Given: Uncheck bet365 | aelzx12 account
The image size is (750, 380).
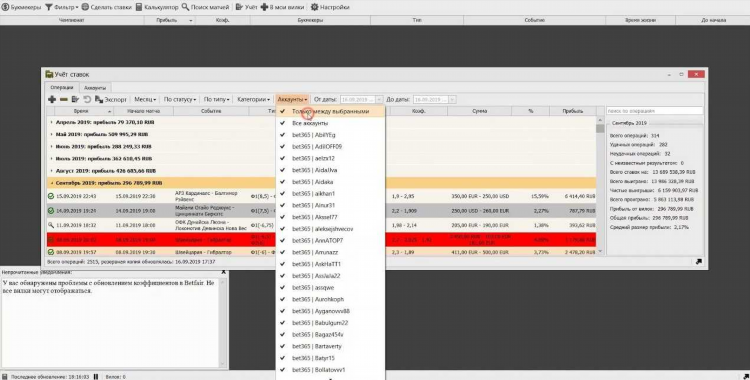Looking at the screenshot, I should (x=330, y=158).
